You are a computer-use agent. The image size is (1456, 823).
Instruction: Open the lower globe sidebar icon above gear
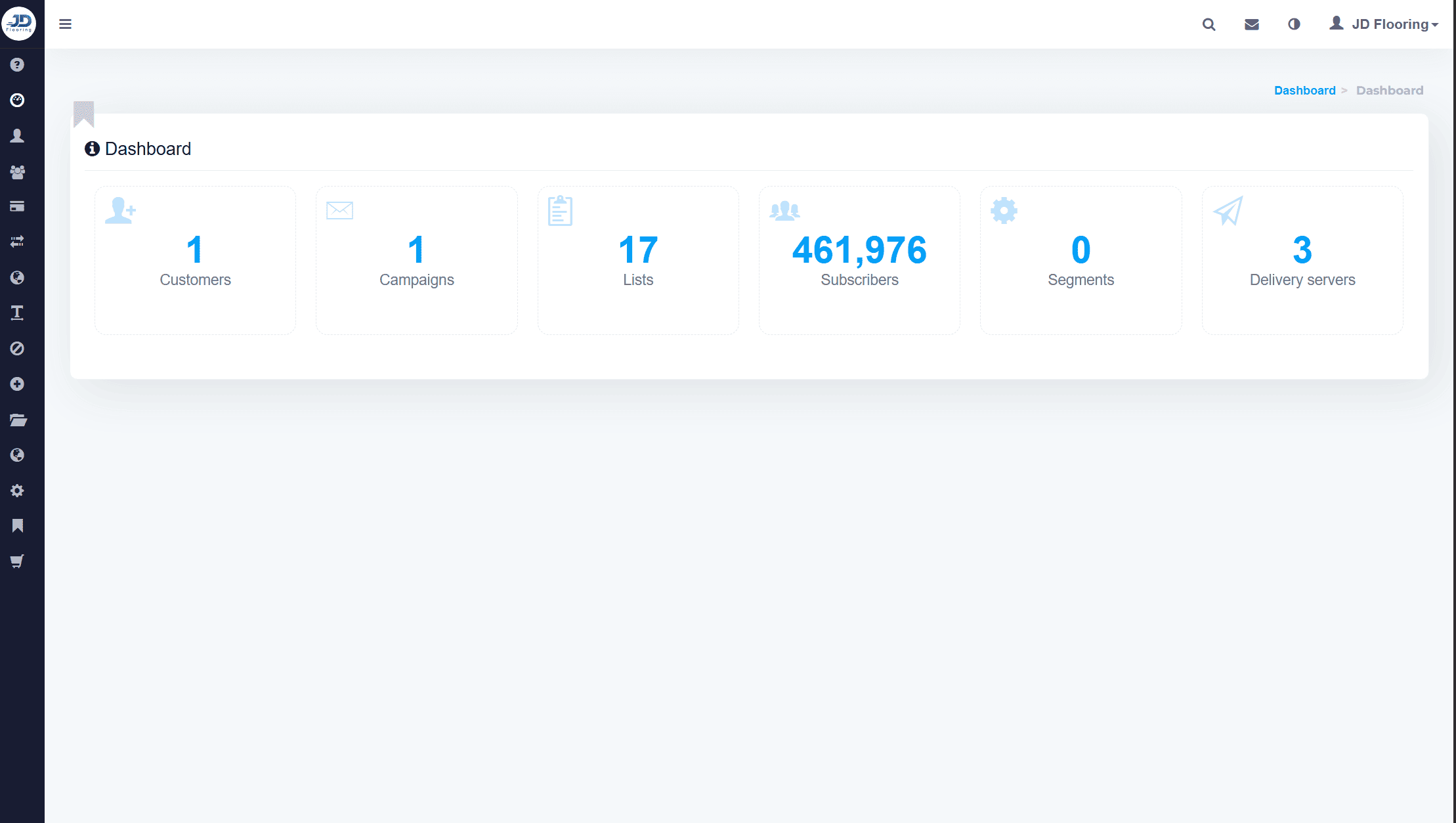click(x=18, y=455)
